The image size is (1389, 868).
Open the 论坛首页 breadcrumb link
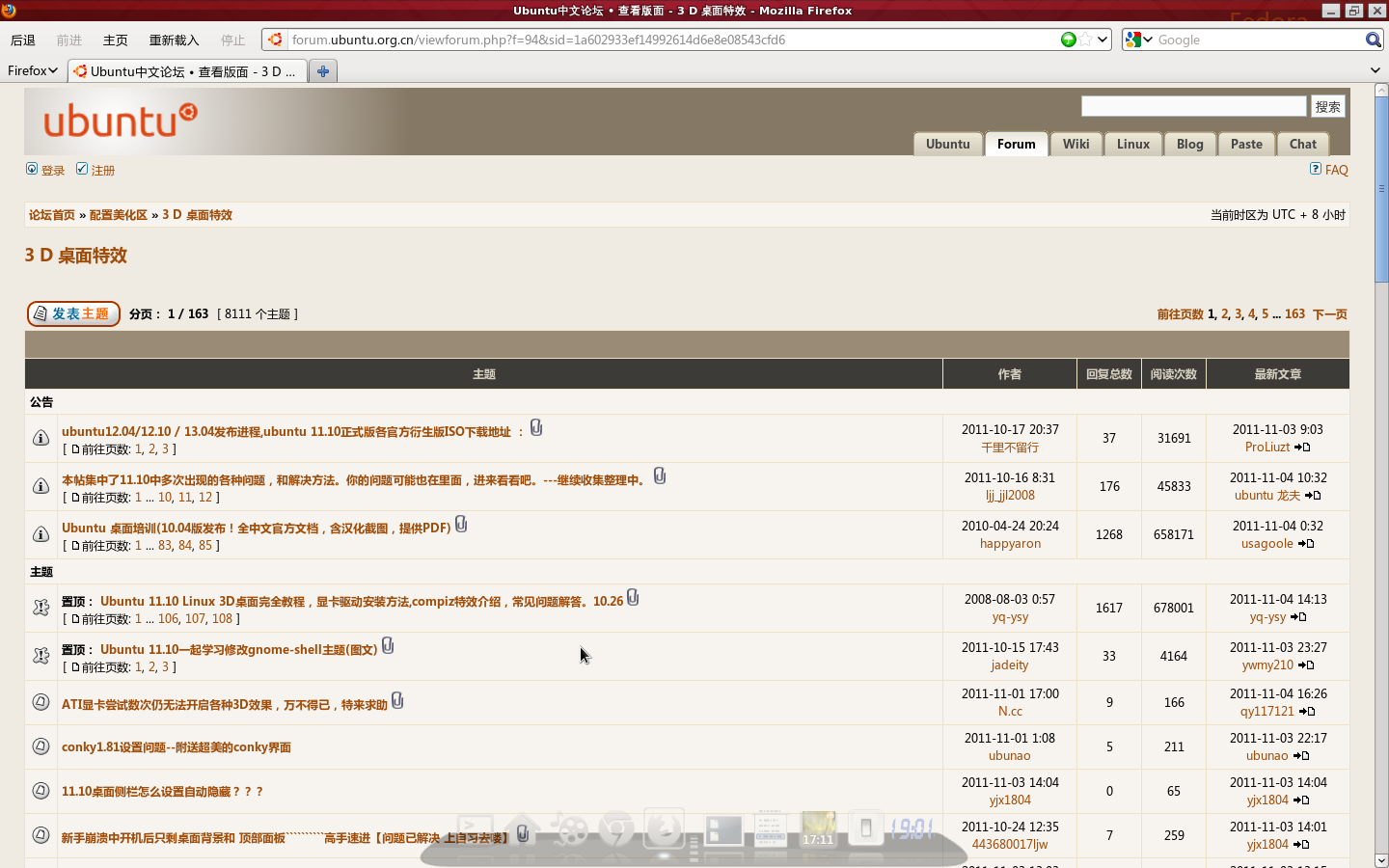(x=52, y=215)
